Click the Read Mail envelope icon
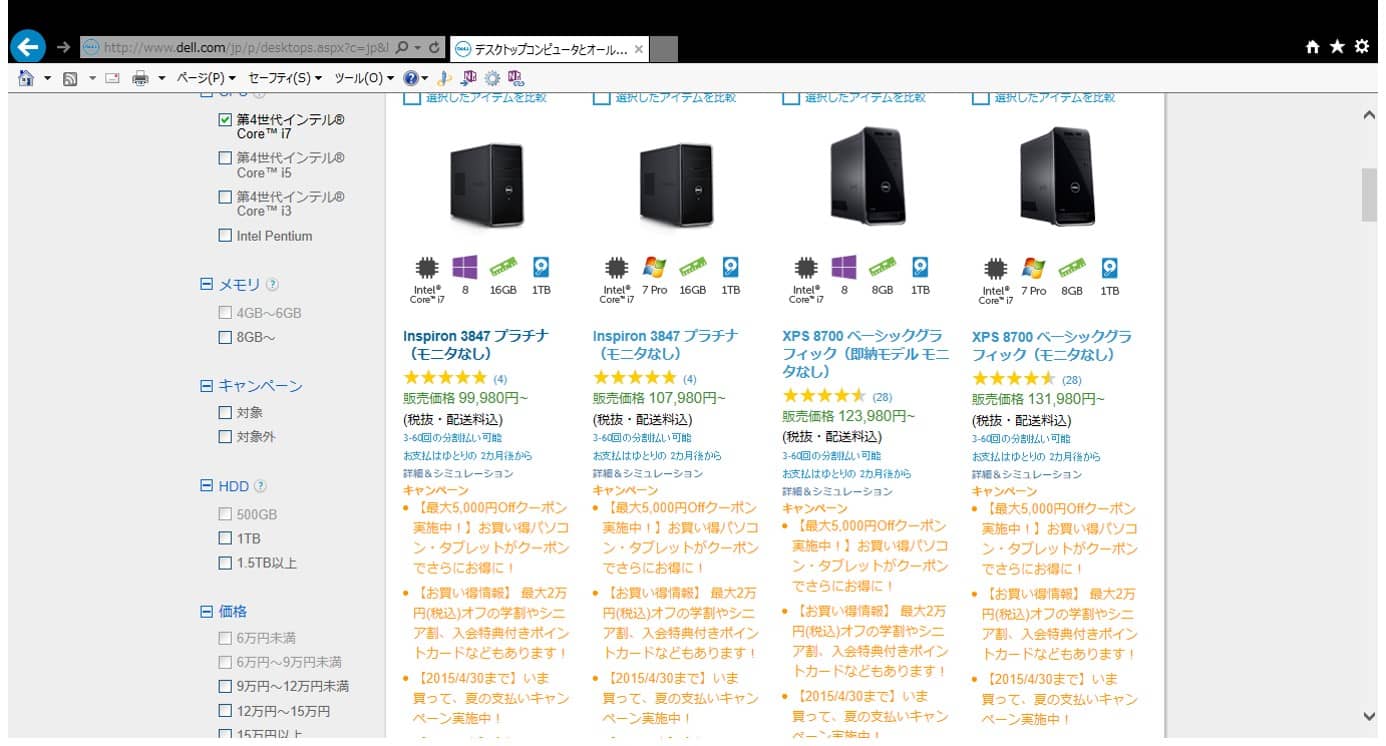 click(112, 78)
